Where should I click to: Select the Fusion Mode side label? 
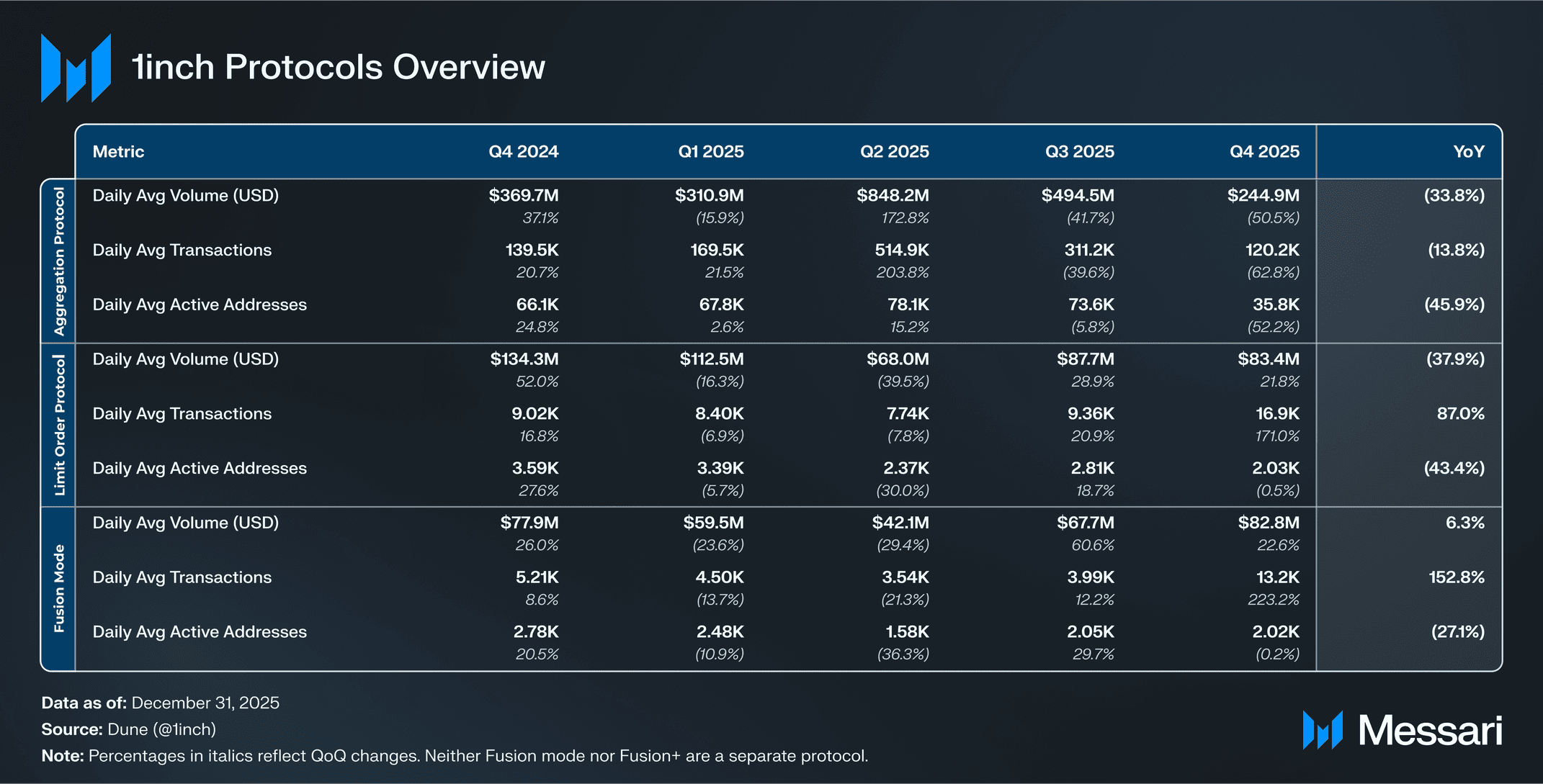pos(59,588)
